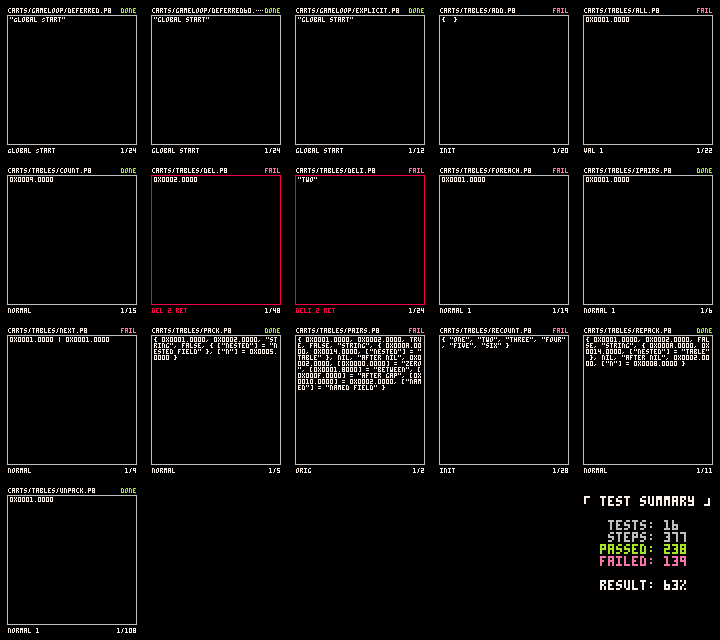Click the STEPS: 377 line
Screen dimensions: 720x640
coord(647,537)
